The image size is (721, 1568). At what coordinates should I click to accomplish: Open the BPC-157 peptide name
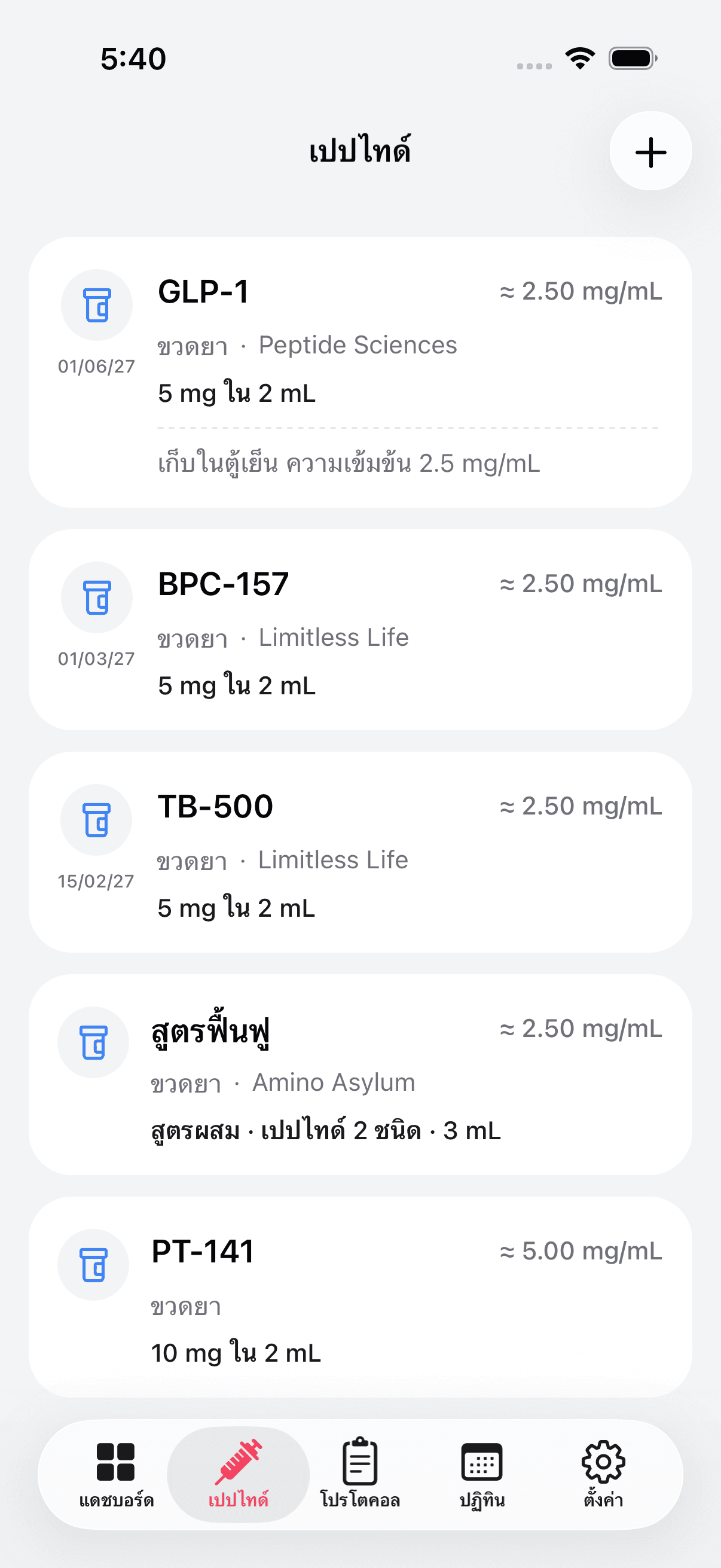(x=224, y=584)
